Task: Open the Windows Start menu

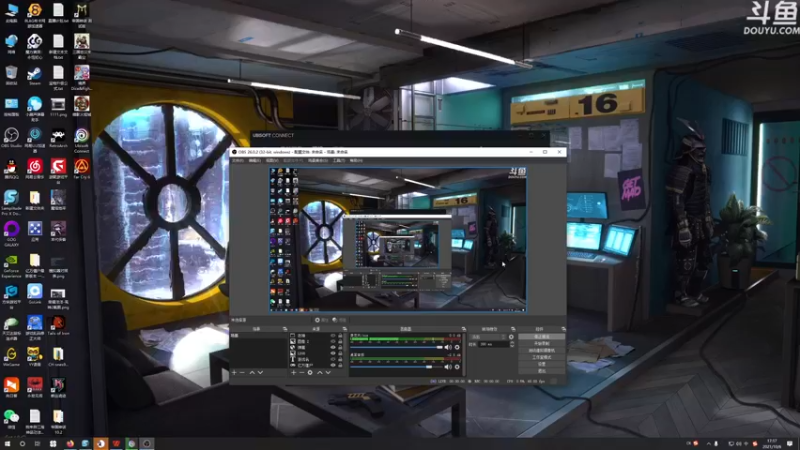Action: 7,443
